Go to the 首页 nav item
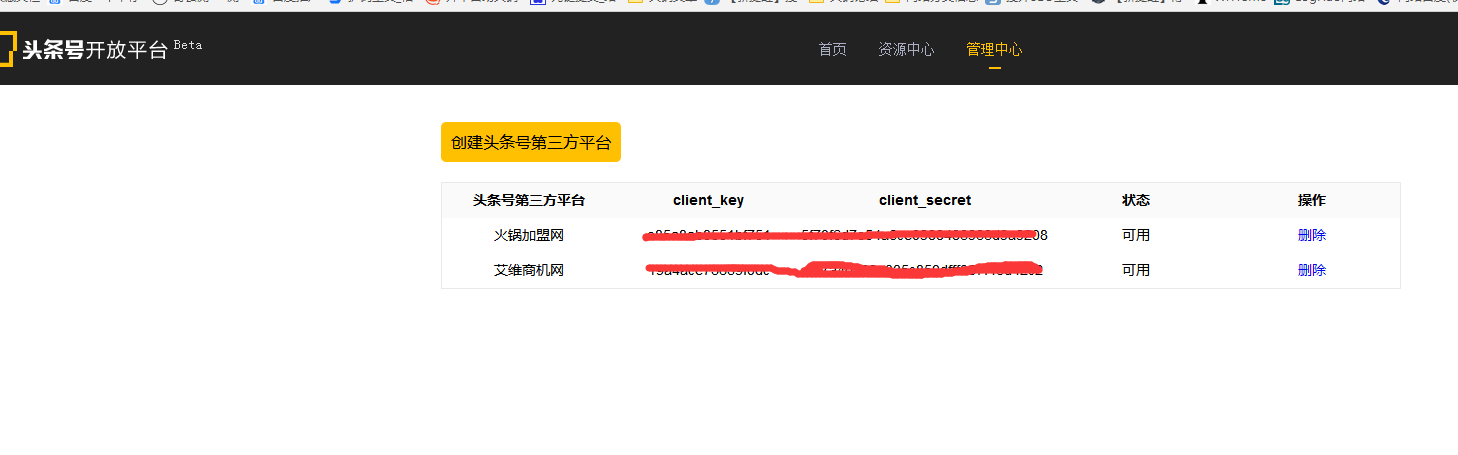1458x455 pixels. click(832, 49)
